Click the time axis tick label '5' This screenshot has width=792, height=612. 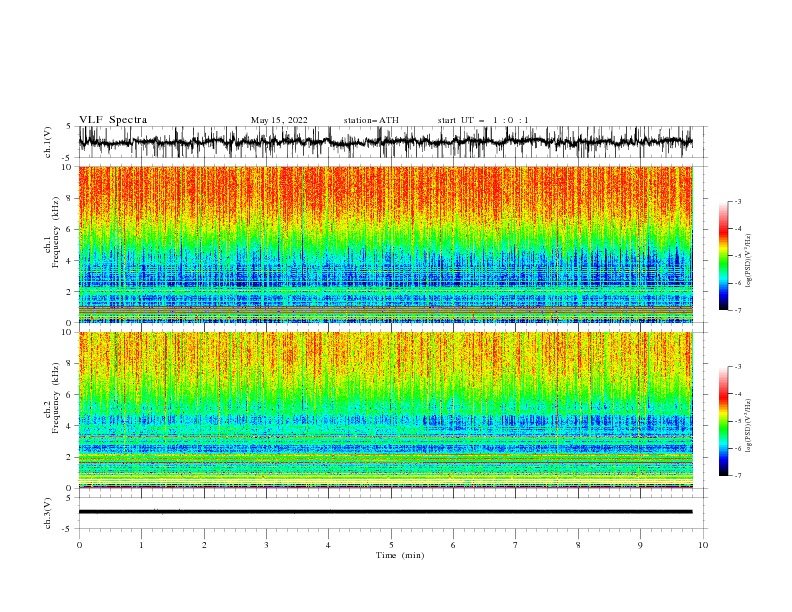pos(391,545)
